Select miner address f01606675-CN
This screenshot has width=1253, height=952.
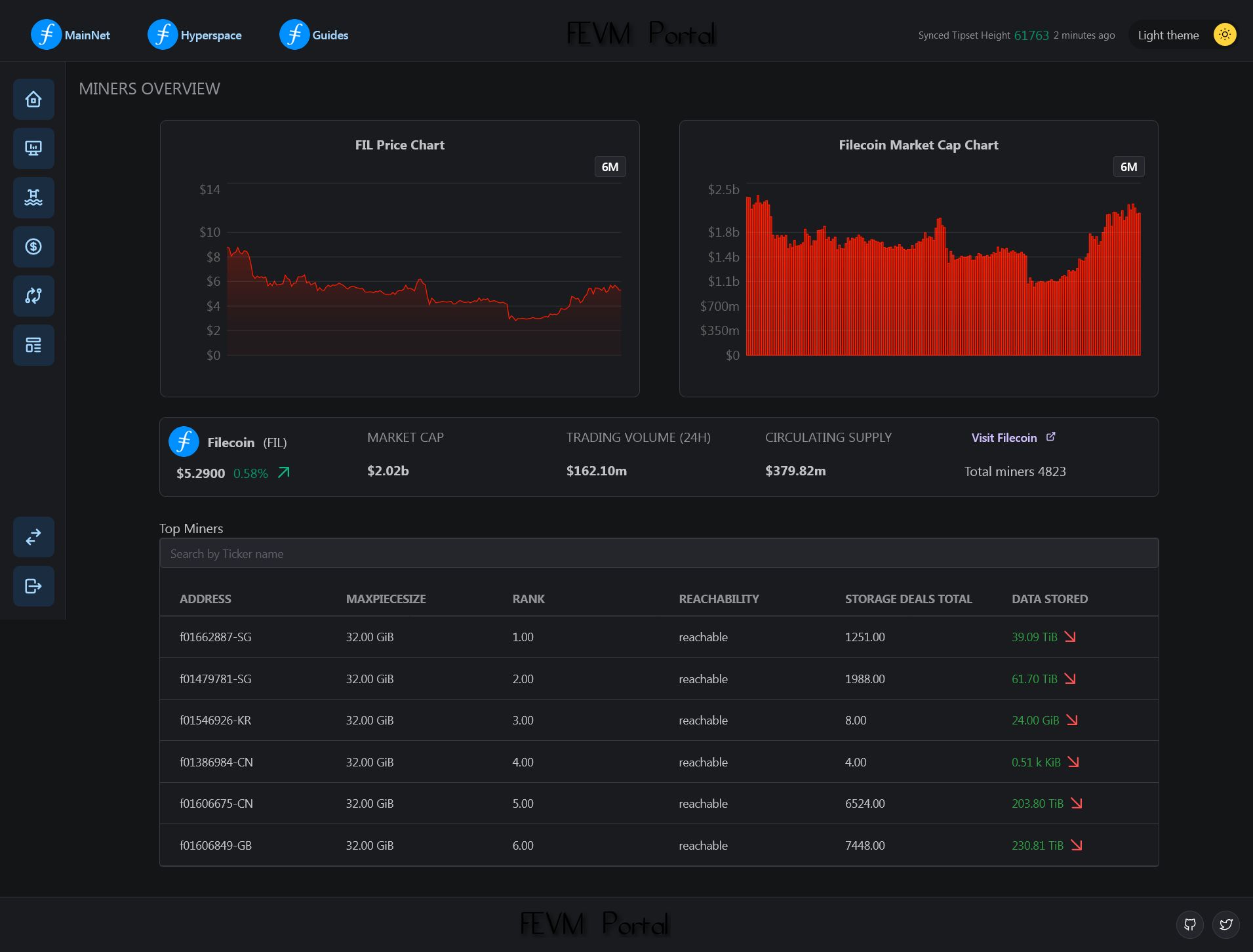[x=216, y=803]
